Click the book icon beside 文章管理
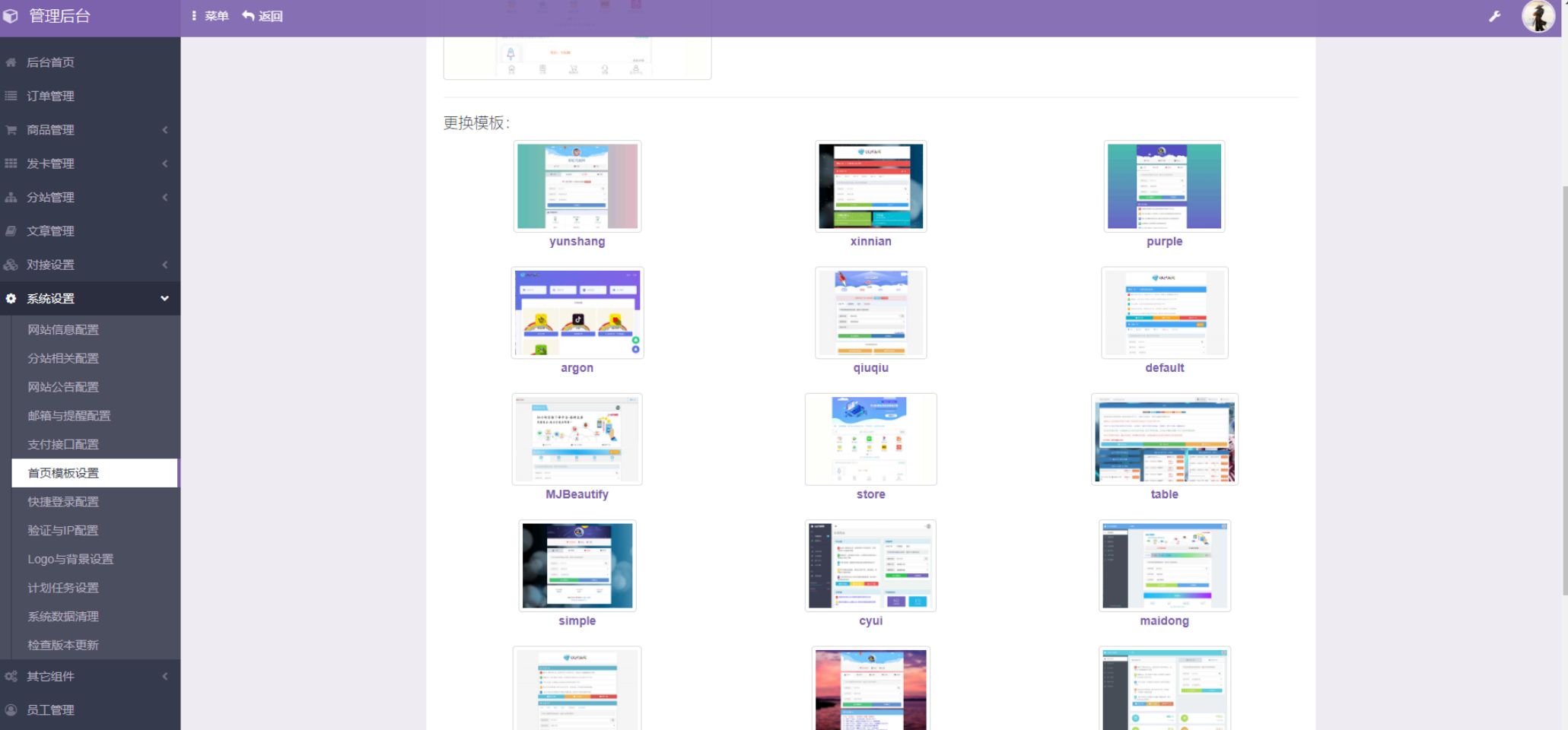This screenshot has width=1568, height=730. pyautogui.click(x=10, y=230)
